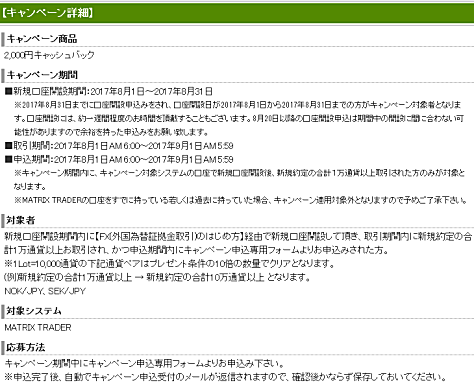Click the 2,000円キャッシュバック text

[49, 55]
